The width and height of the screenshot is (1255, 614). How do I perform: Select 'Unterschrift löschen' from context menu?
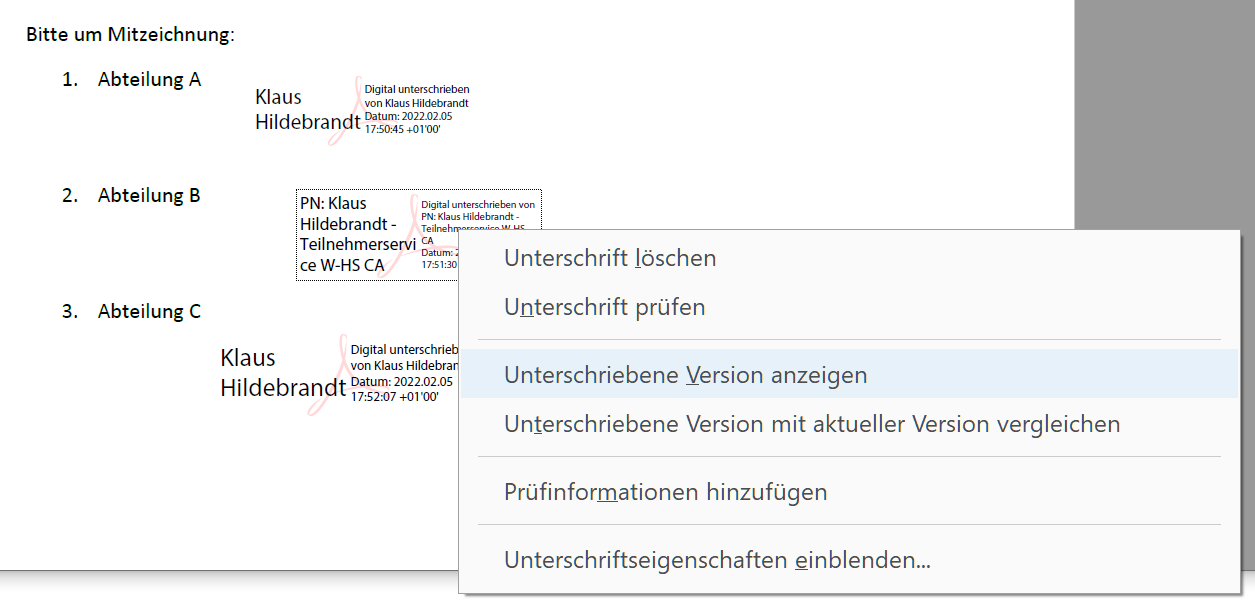(x=610, y=258)
